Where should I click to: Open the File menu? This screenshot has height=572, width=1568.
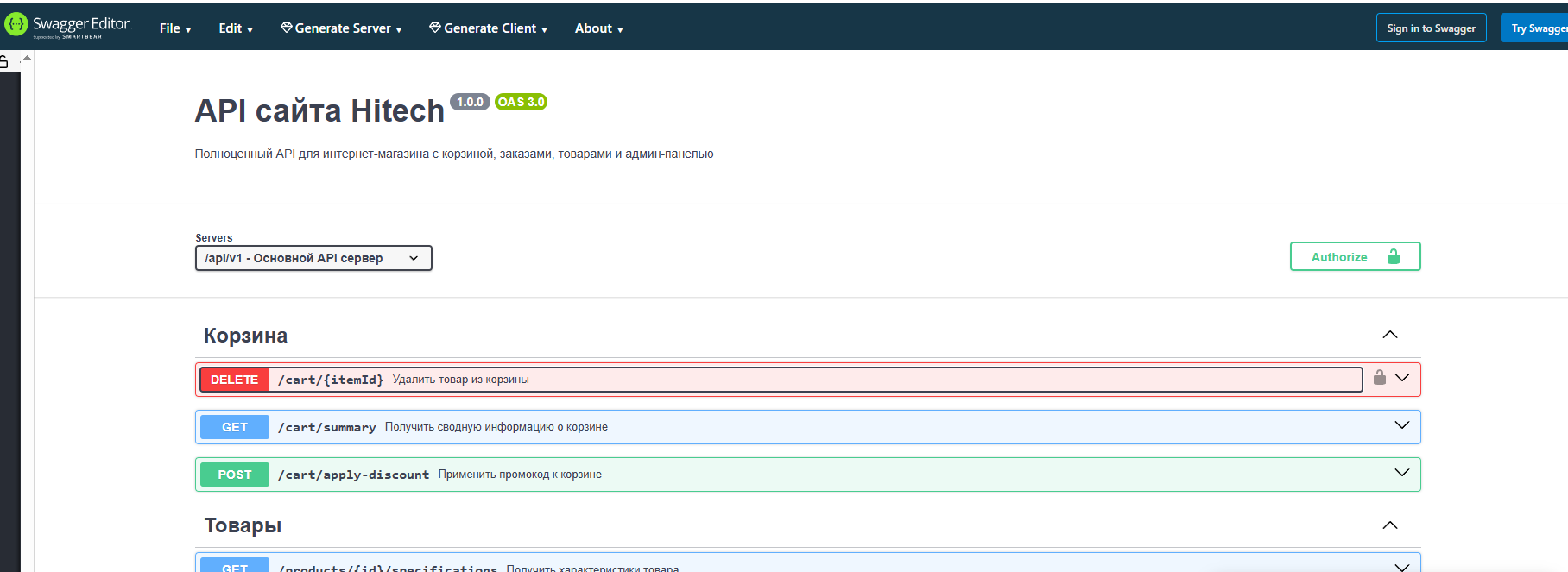click(175, 28)
